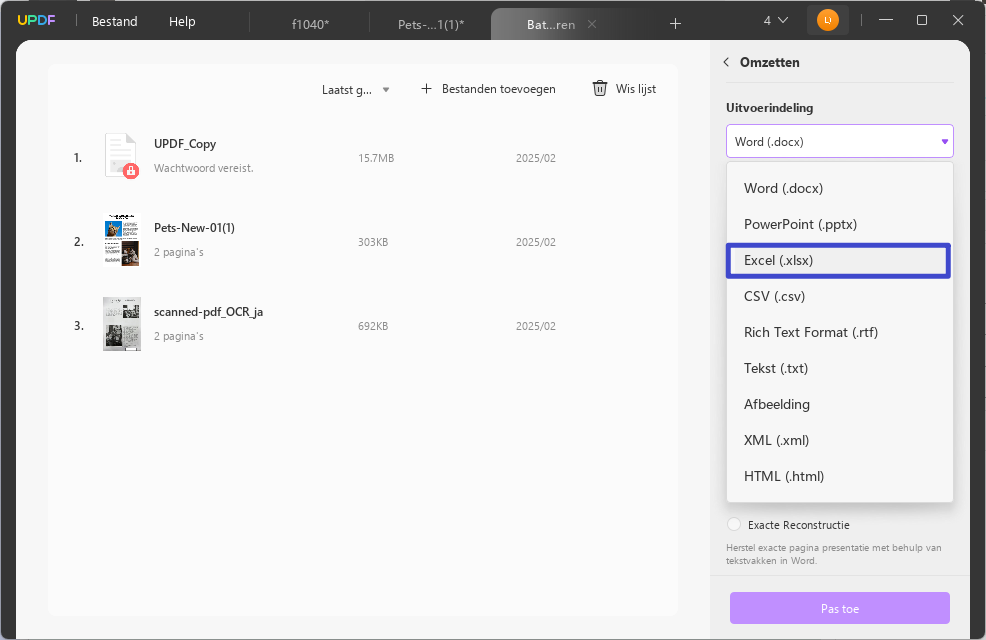Maximize the UPDF window

tap(922, 20)
